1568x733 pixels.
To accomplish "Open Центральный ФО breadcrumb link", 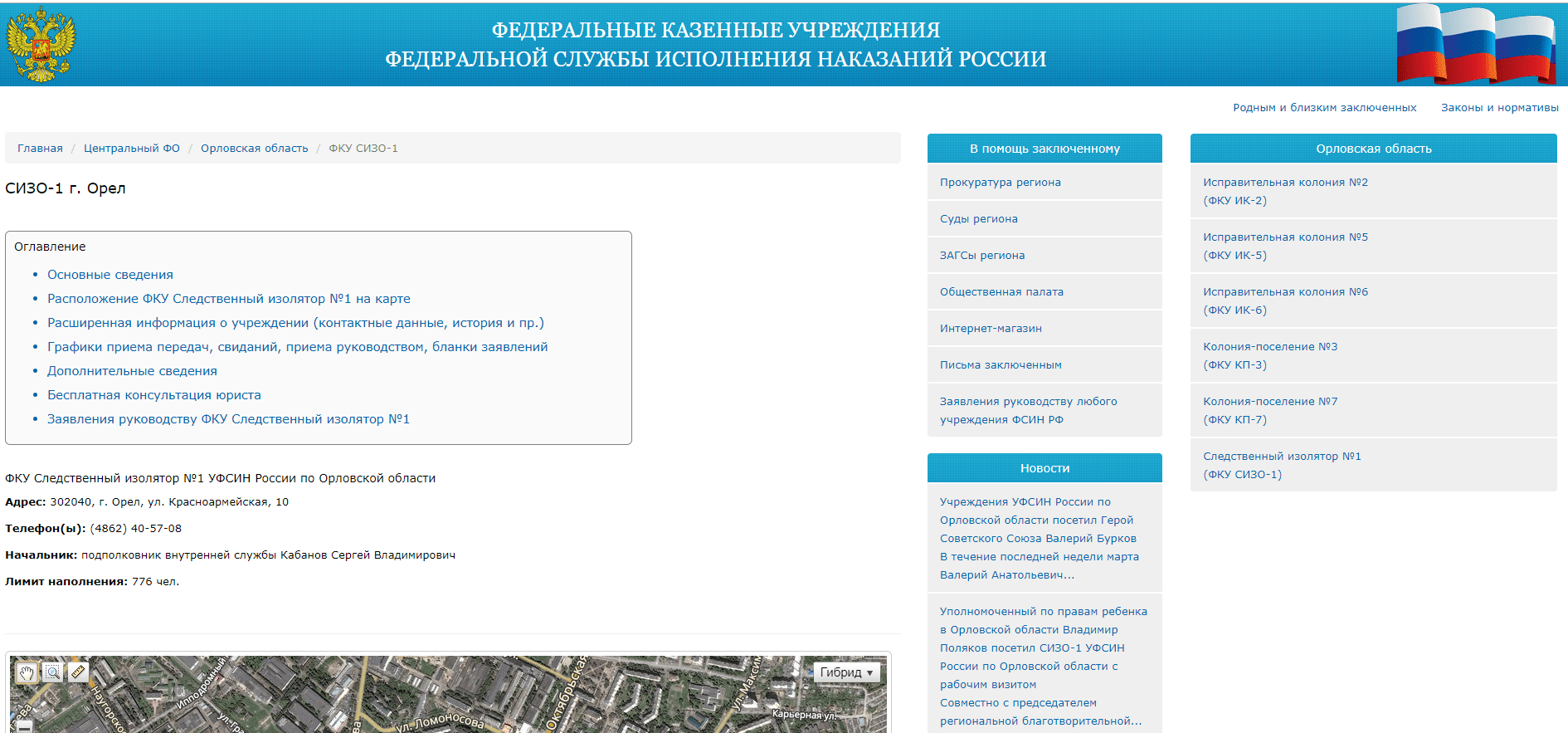I will pyautogui.click(x=131, y=149).
